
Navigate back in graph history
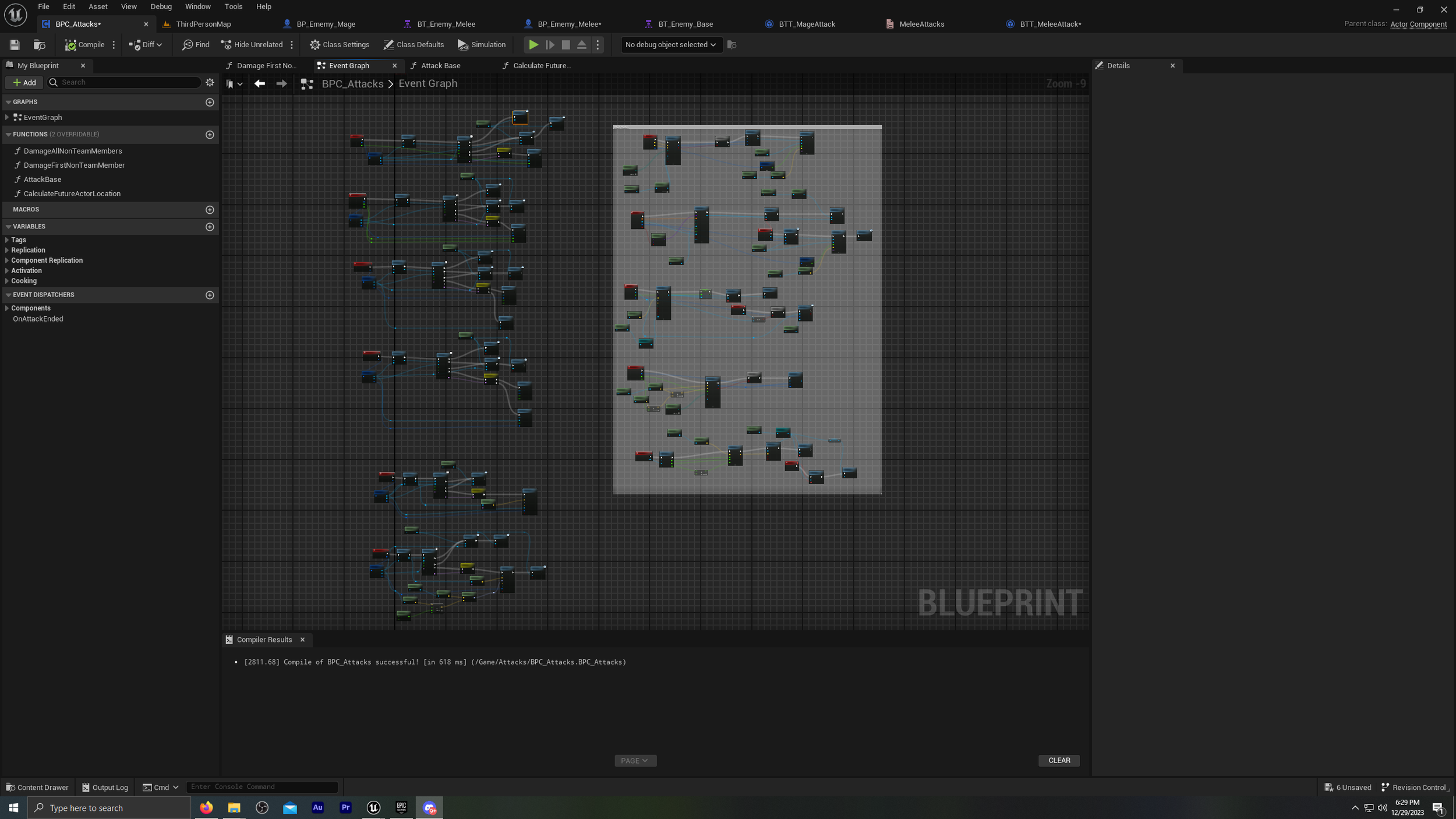[x=260, y=84]
